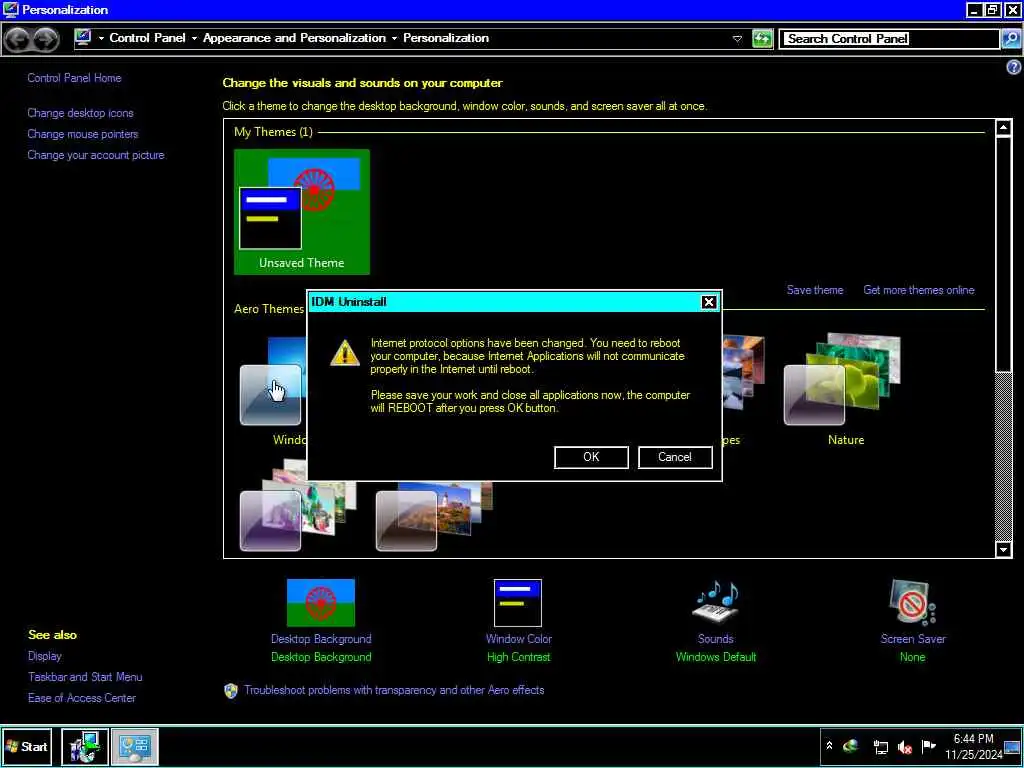Expand dropdown arrow before Control Panel breadcrumb
Viewport: 1024px width, 768px height.
pos(101,39)
